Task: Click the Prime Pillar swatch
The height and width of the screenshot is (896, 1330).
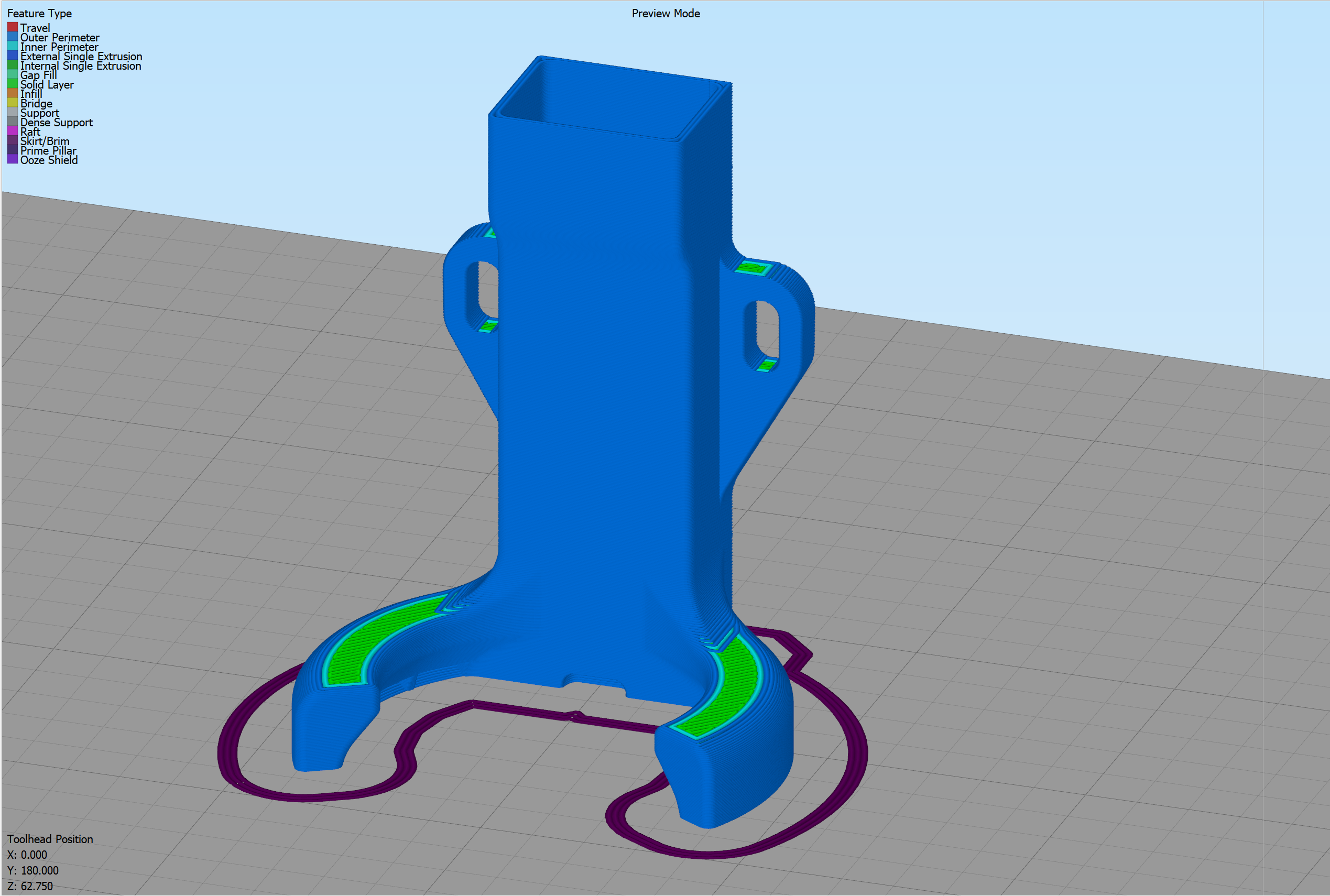Action: [x=12, y=150]
